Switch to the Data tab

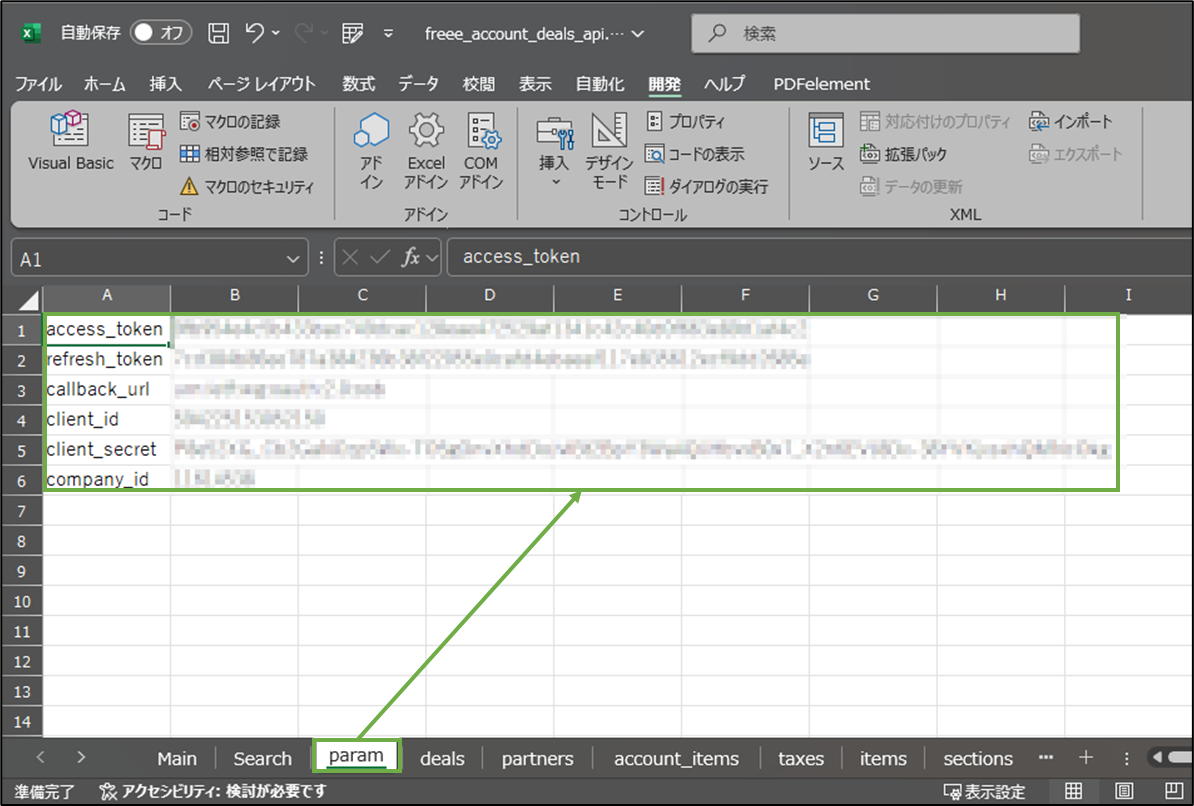pyautogui.click(x=418, y=84)
